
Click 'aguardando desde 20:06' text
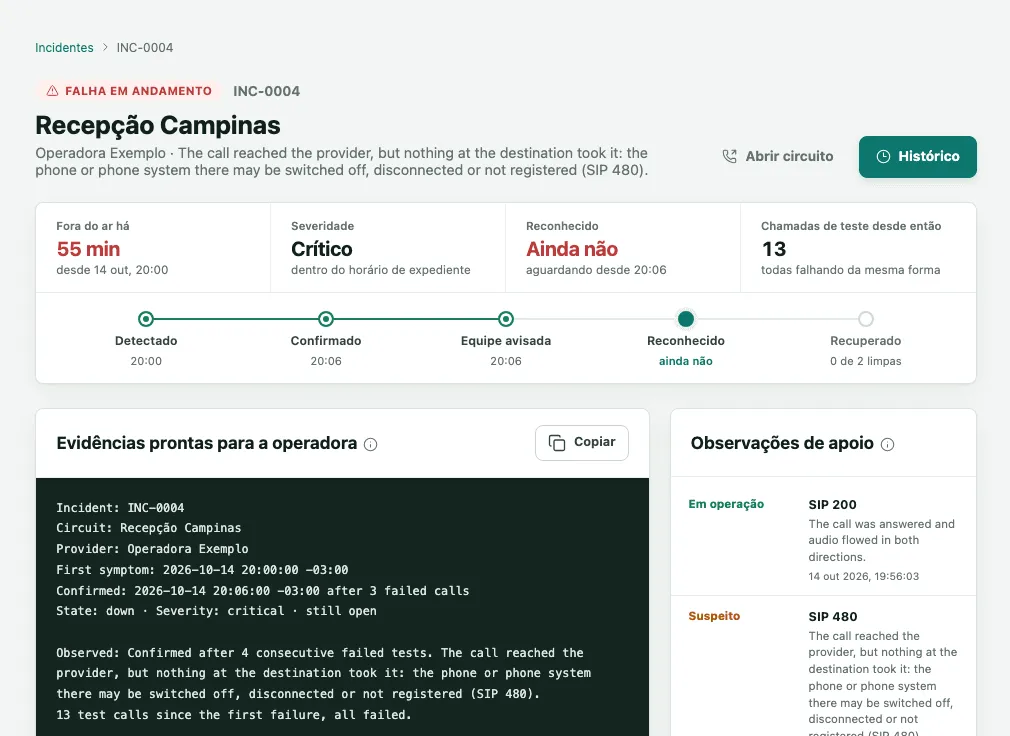(596, 270)
